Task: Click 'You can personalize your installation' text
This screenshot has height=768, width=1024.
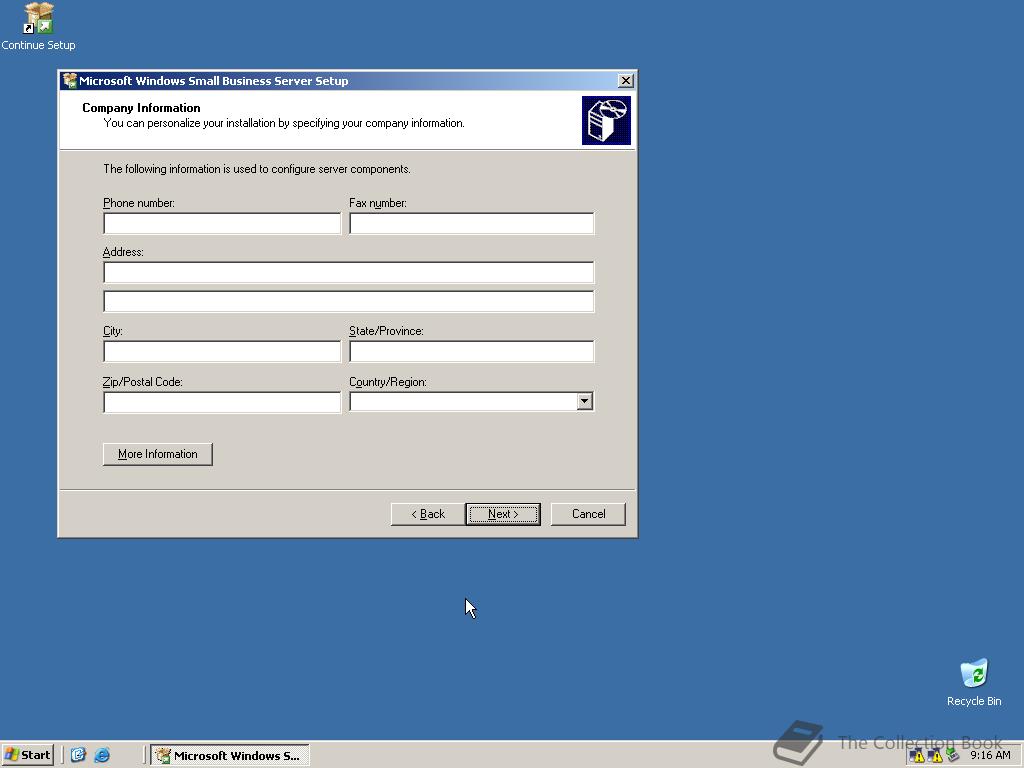Action: [x=283, y=123]
